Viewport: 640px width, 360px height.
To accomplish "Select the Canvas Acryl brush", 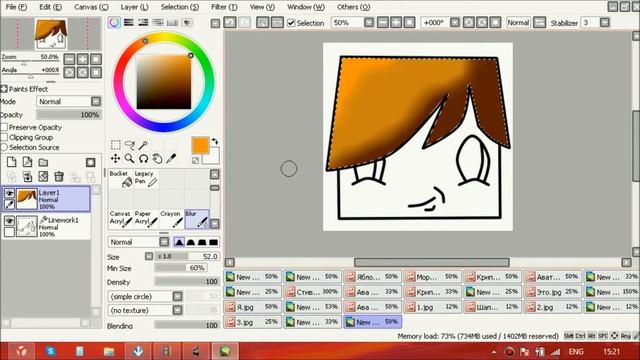I will tap(120, 219).
